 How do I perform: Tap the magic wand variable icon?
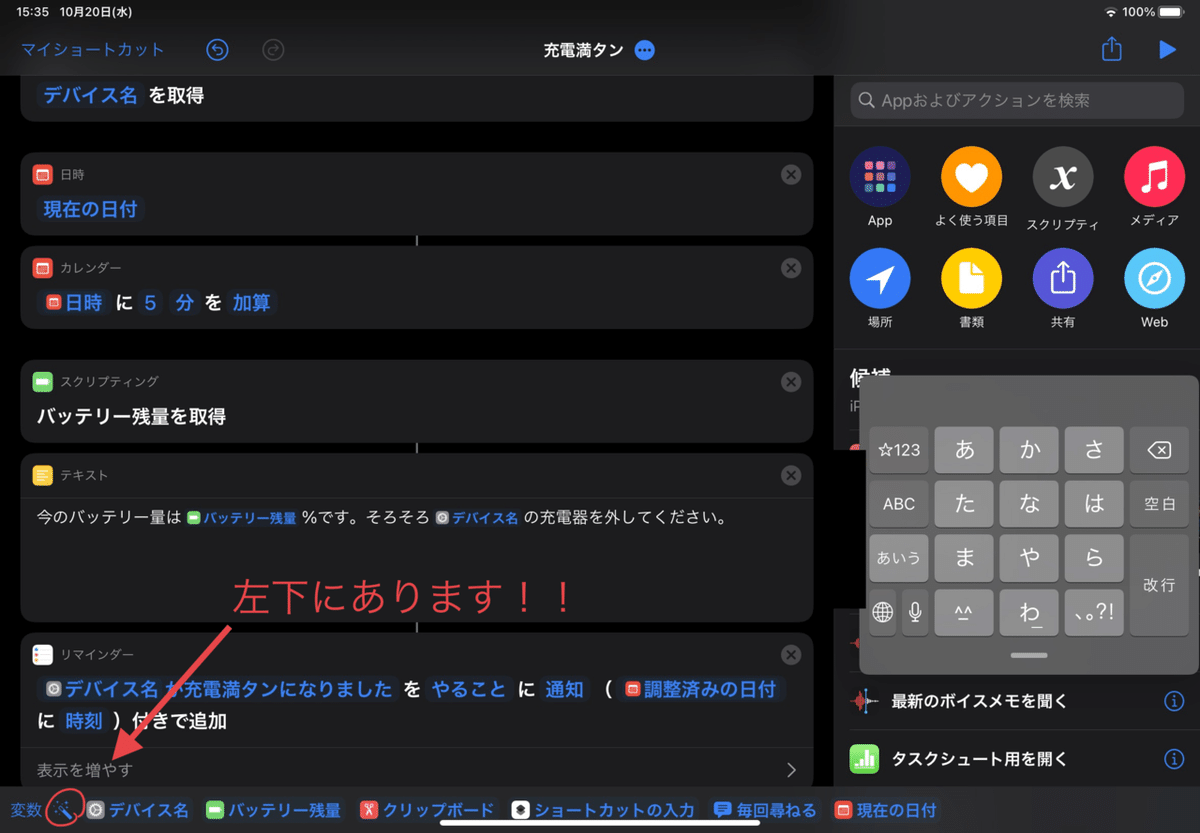click(x=64, y=810)
